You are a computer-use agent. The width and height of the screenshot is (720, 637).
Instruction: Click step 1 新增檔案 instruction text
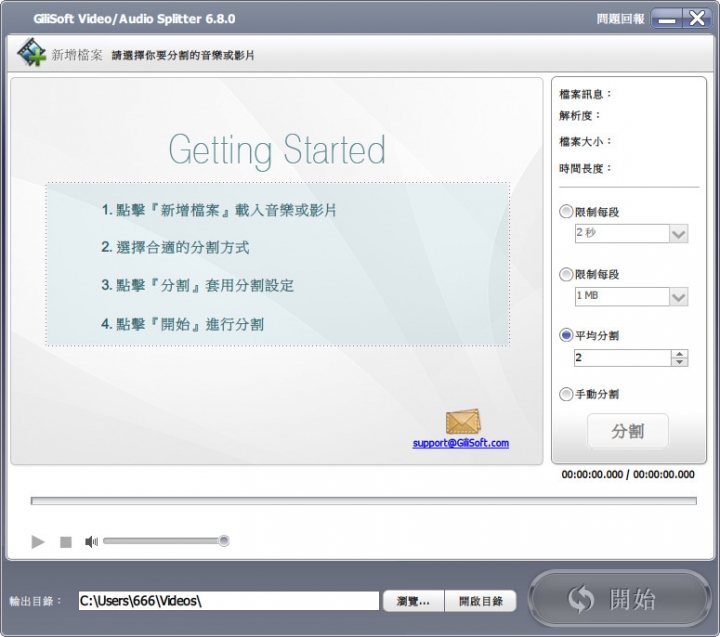(219, 210)
